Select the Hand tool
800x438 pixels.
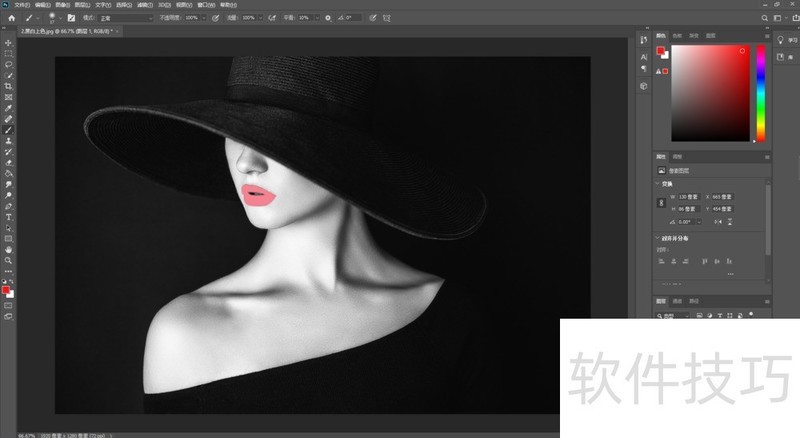tap(9, 249)
